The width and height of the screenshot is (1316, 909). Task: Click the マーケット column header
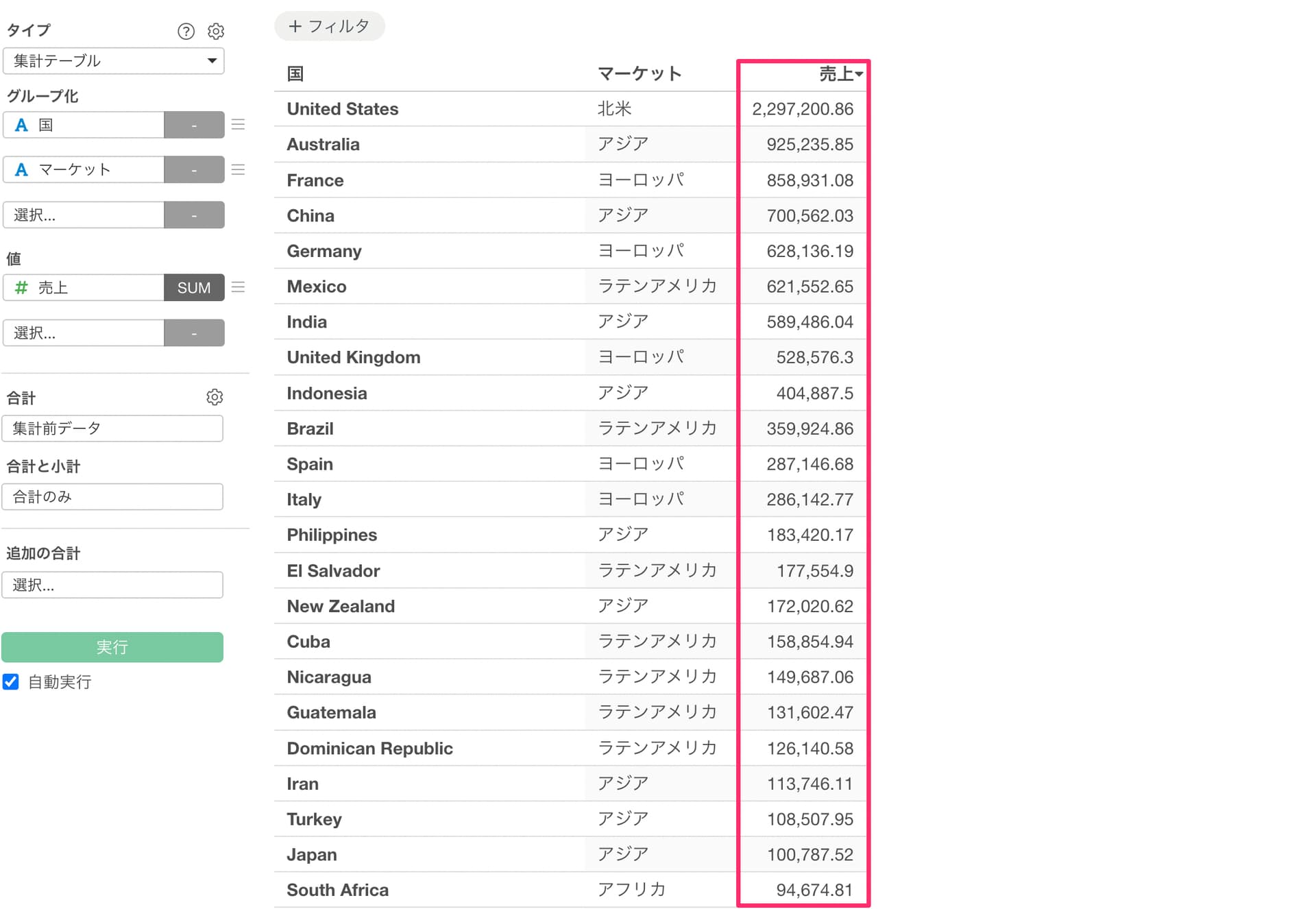[x=639, y=74]
